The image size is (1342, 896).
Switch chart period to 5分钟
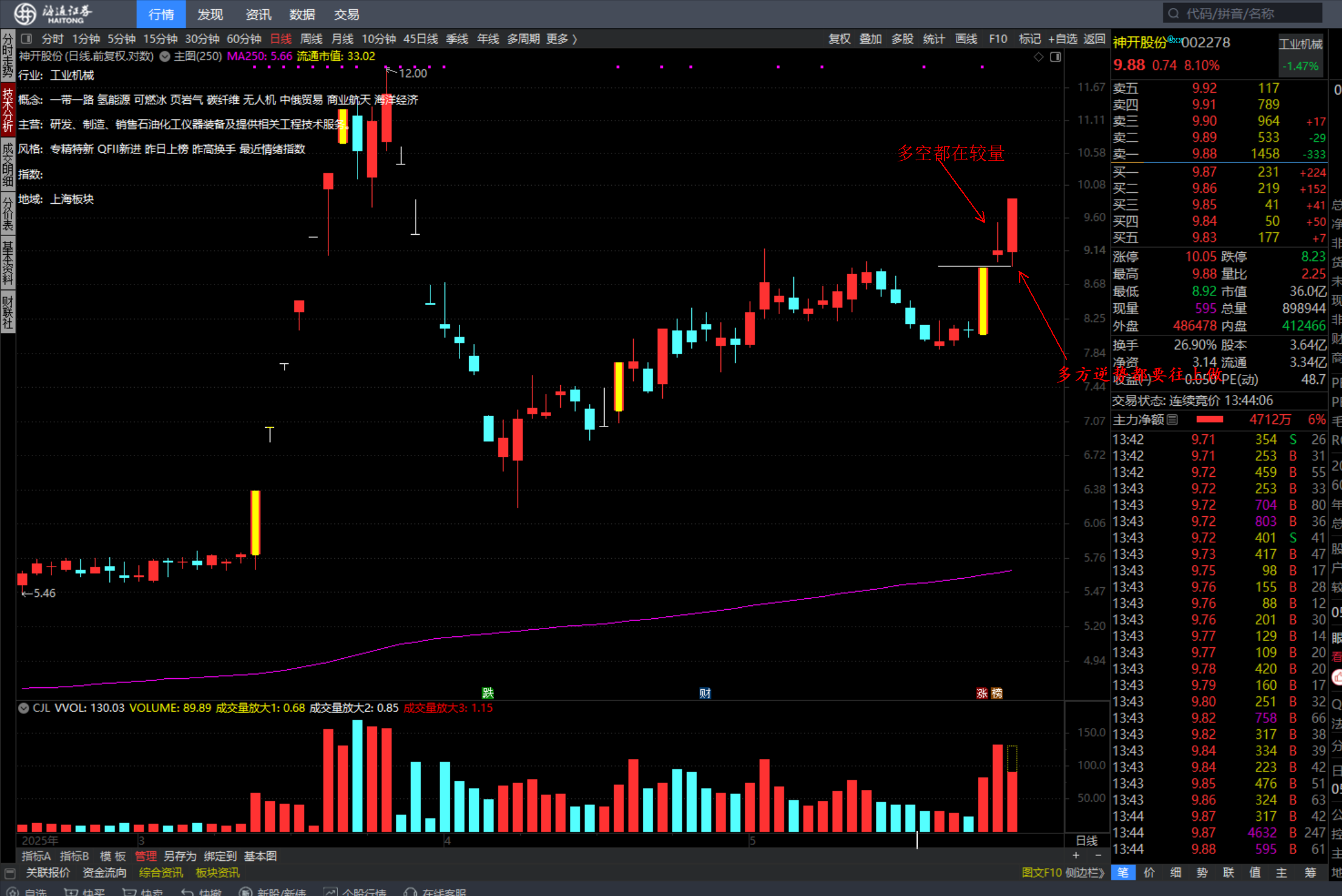click(121, 39)
